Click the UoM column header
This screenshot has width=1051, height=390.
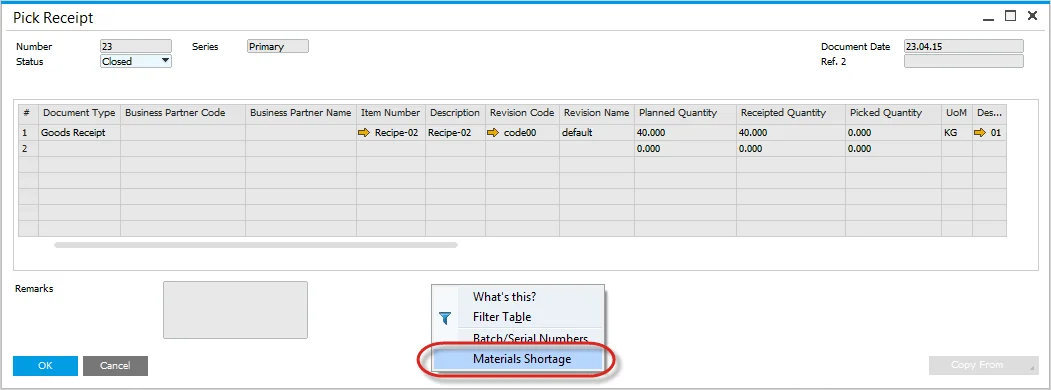point(956,113)
